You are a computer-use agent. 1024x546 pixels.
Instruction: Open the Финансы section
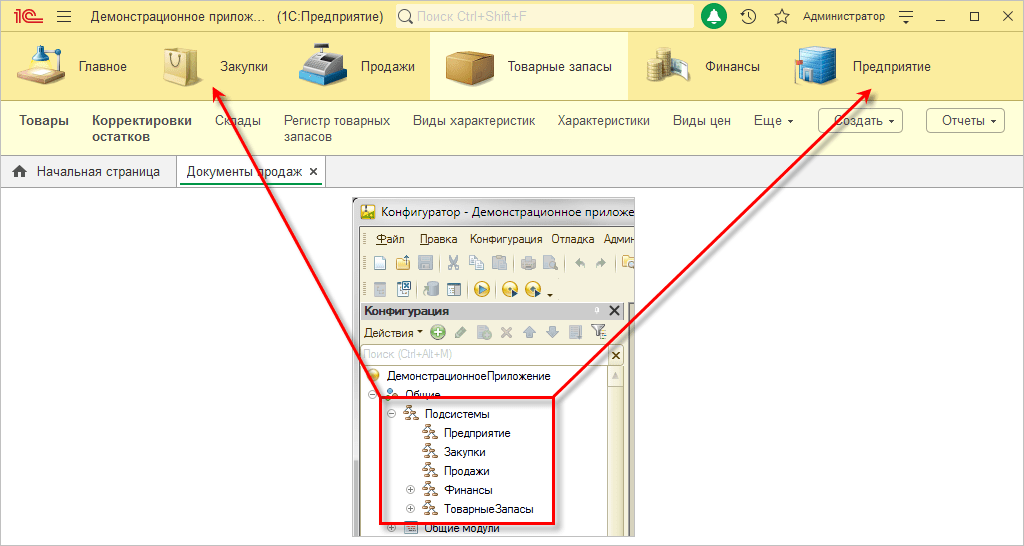tap(703, 67)
